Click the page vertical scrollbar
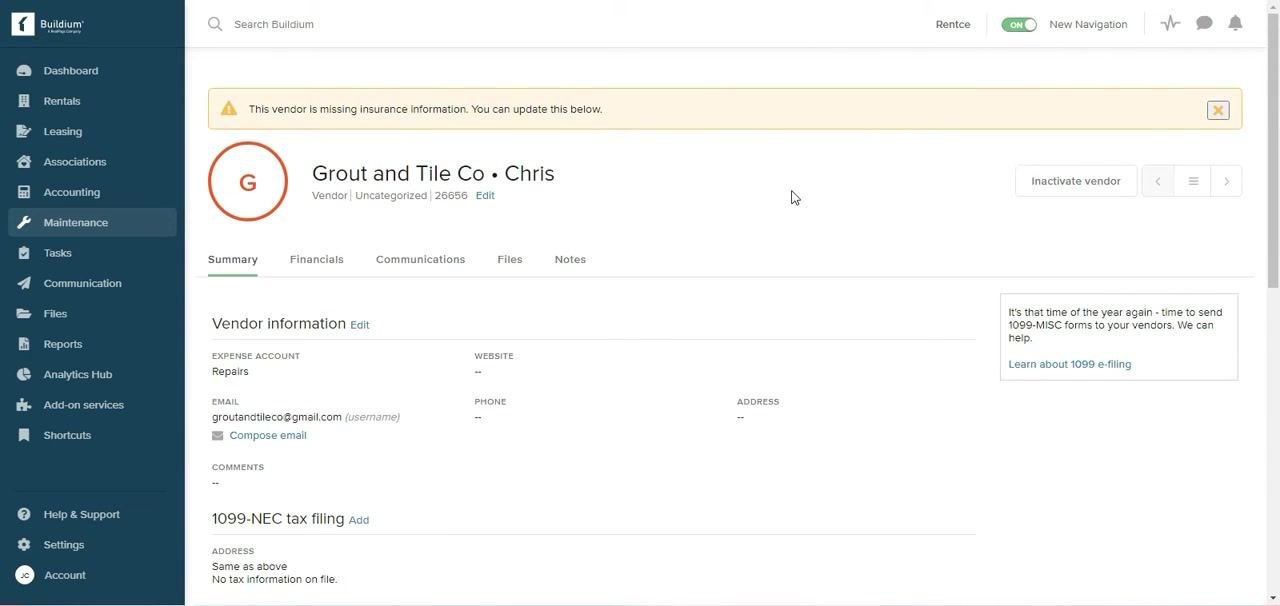This screenshot has width=1280, height=606. point(1273,150)
